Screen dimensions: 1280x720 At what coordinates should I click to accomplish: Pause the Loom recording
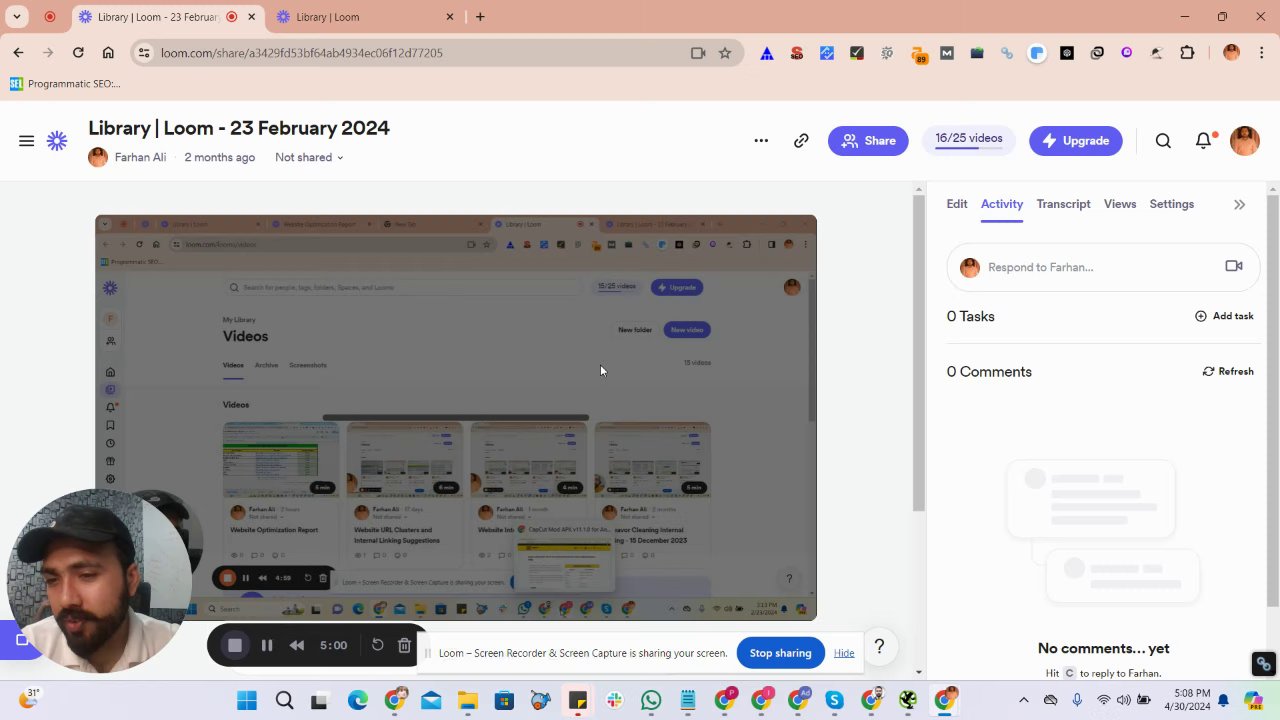(x=267, y=646)
